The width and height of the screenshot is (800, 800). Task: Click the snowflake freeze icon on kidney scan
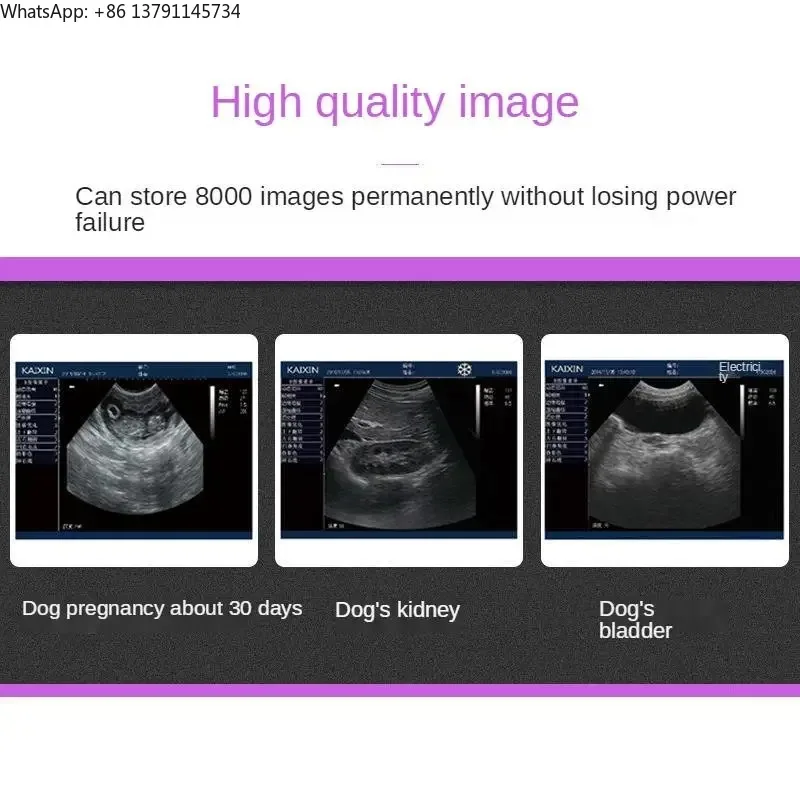click(x=464, y=369)
